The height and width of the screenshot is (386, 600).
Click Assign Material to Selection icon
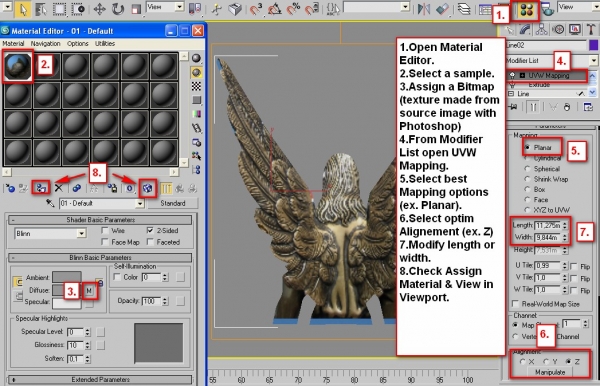[41, 188]
